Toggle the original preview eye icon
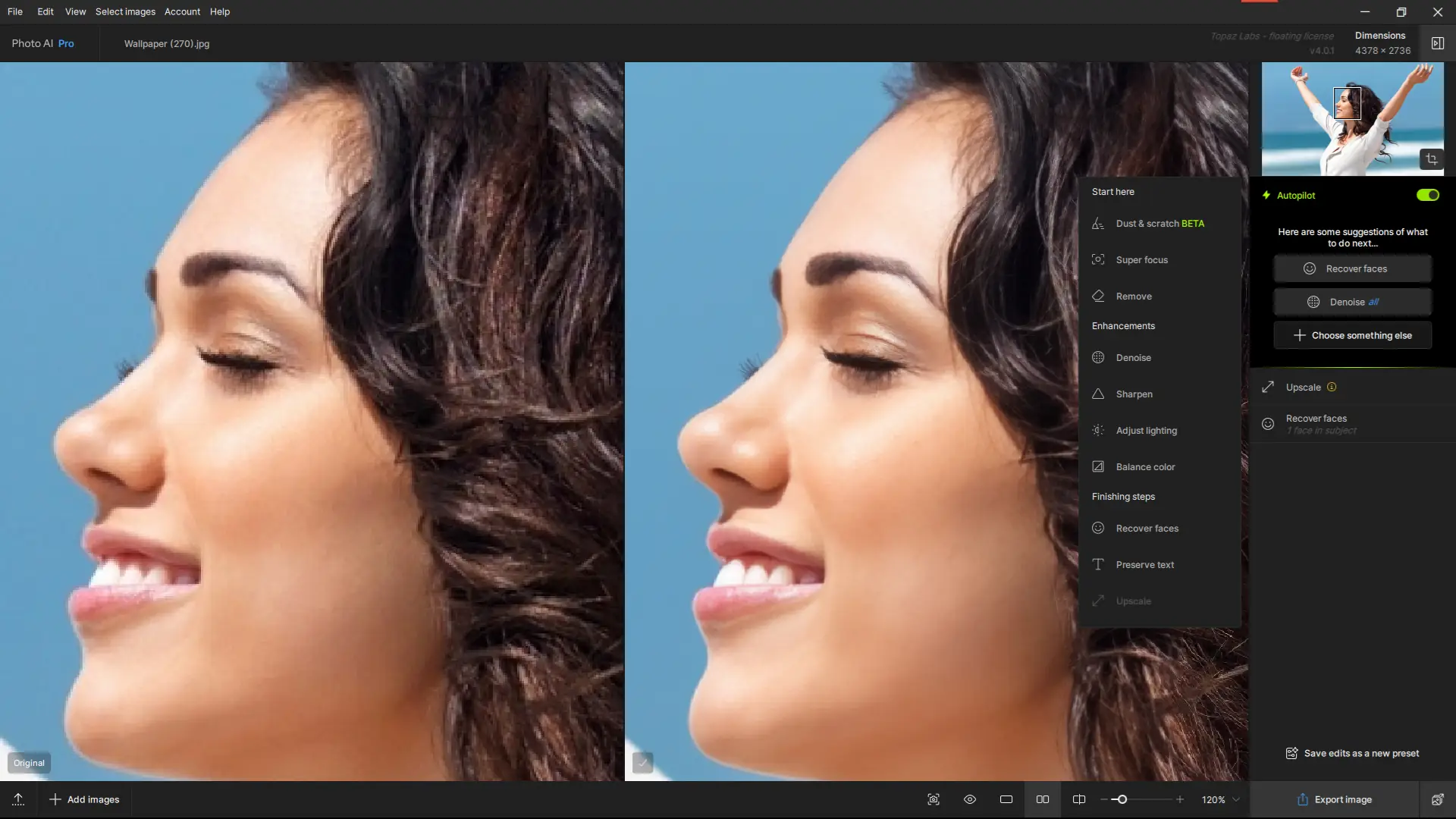Viewport: 1456px width, 819px height. [x=970, y=799]
